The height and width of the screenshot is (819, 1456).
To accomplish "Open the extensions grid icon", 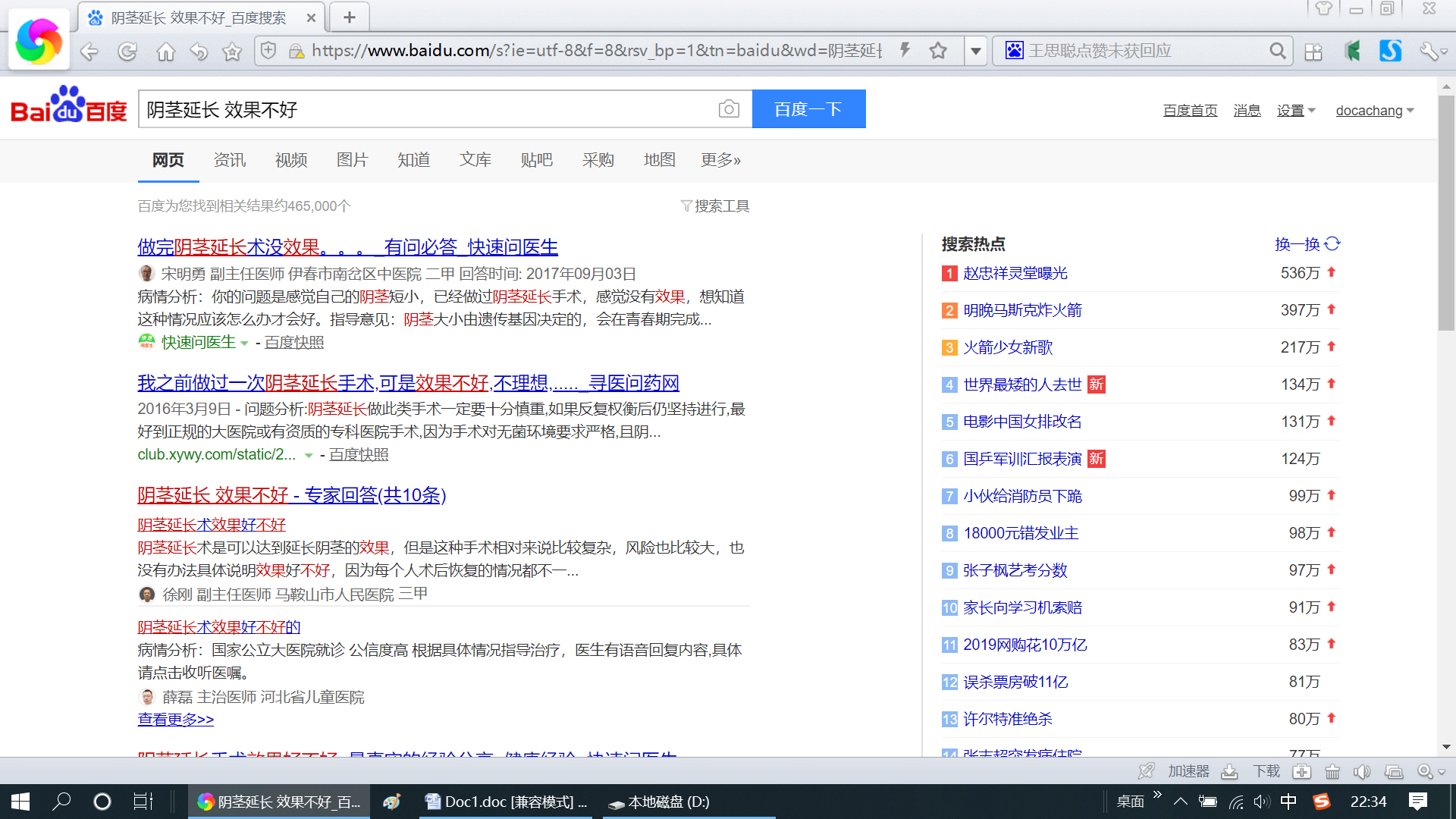I will 1313,52.
